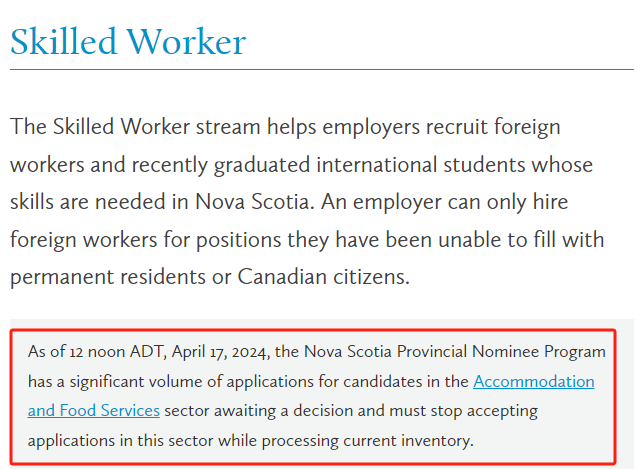Open the Accommodation and Food Services link
The image size is (635, 469).
[533, 381]
